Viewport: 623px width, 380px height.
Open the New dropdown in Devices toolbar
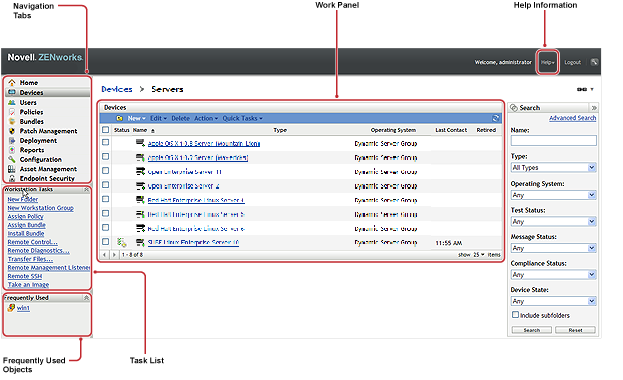[136, 118]
